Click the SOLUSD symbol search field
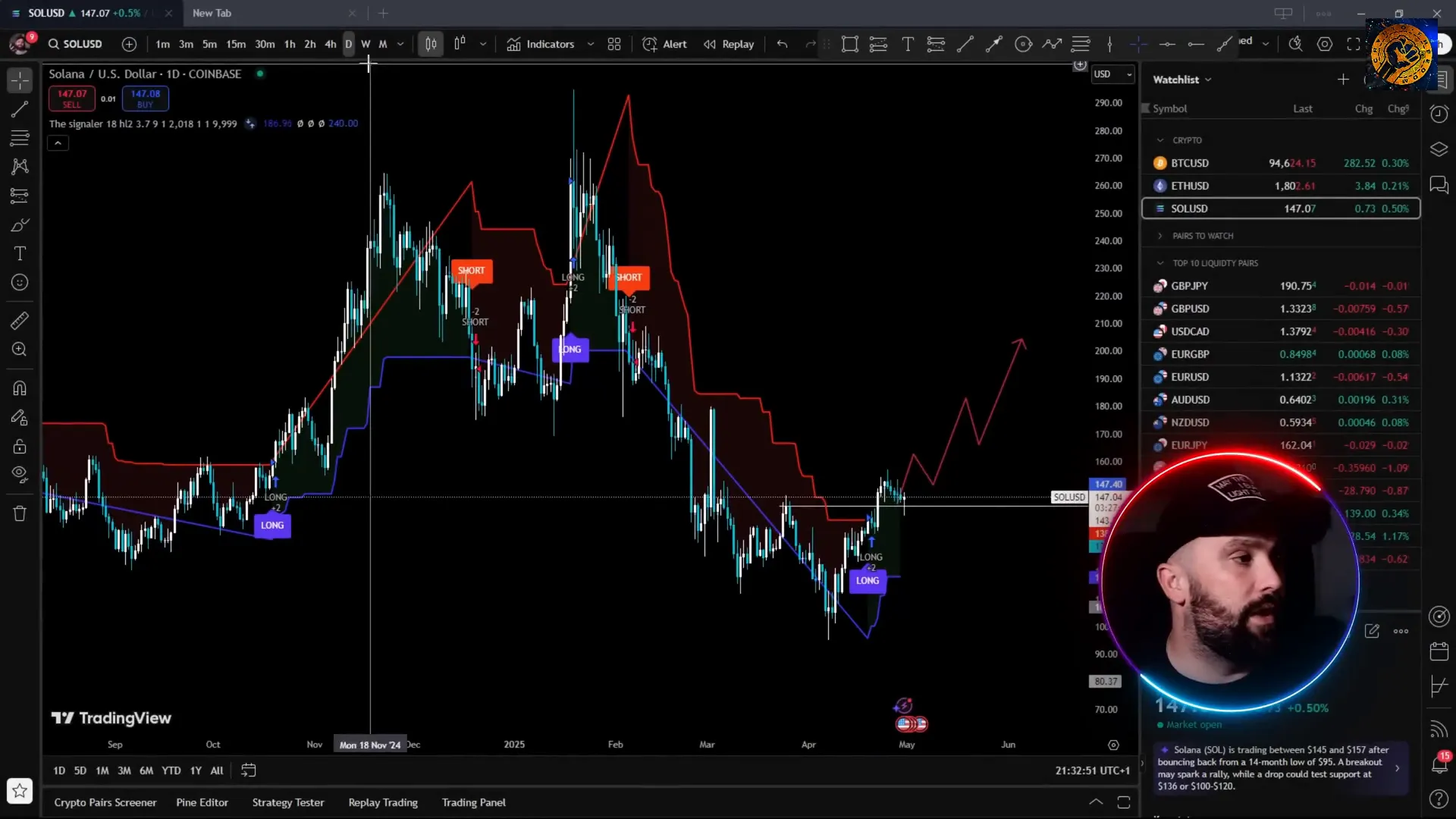 [76, 44]
